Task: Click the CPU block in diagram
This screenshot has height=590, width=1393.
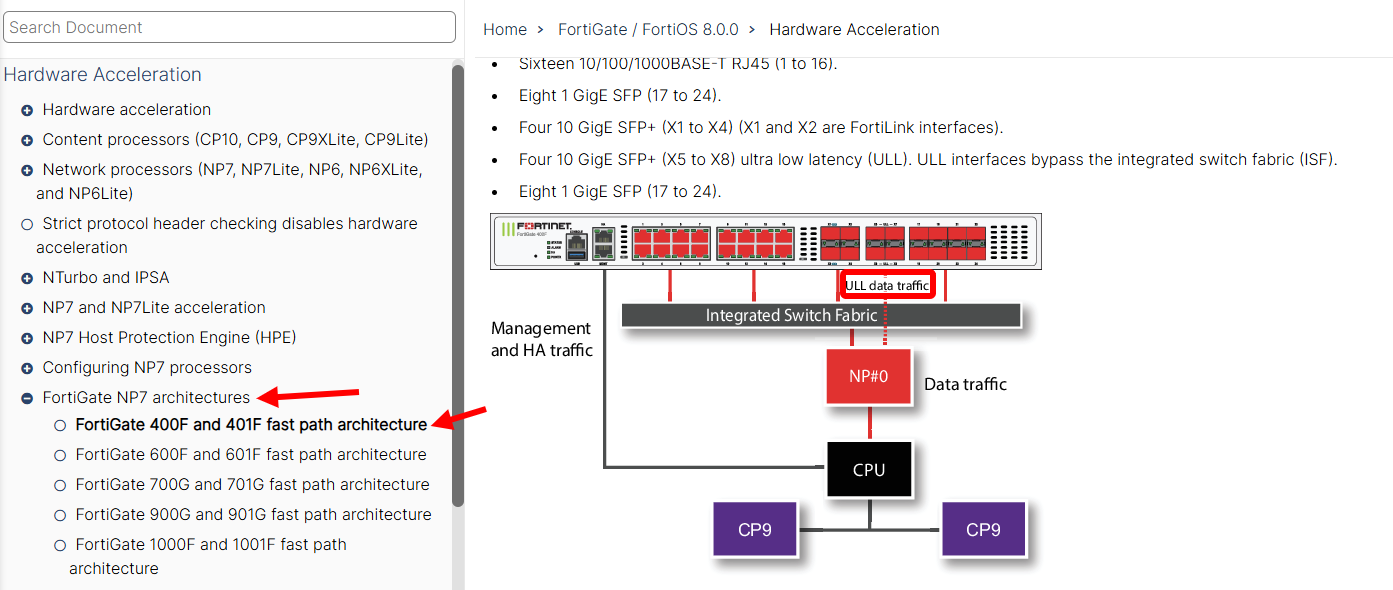Action: 869,469
